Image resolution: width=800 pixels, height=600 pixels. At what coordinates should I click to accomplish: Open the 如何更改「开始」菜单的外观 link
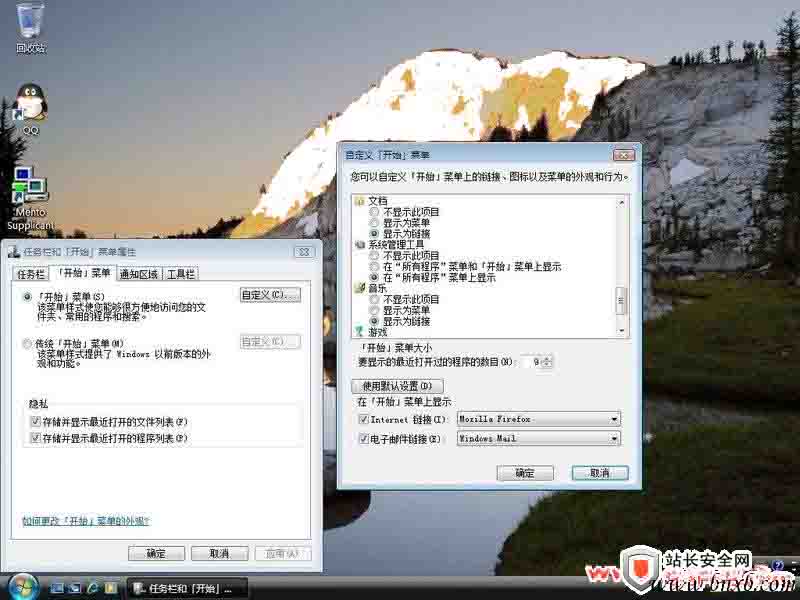click(x=86, y=521)
